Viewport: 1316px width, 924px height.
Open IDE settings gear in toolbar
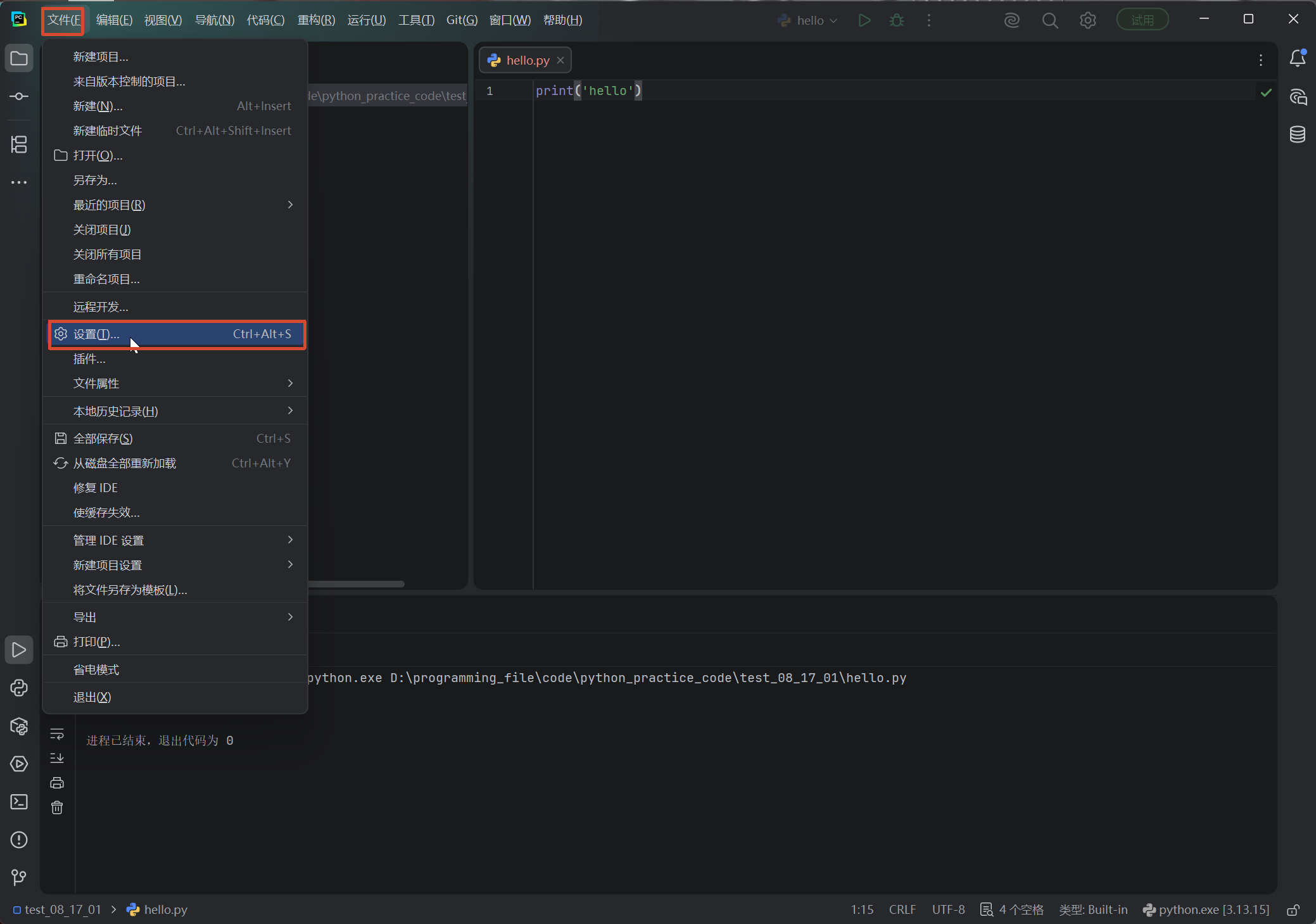coord(1088,20)
